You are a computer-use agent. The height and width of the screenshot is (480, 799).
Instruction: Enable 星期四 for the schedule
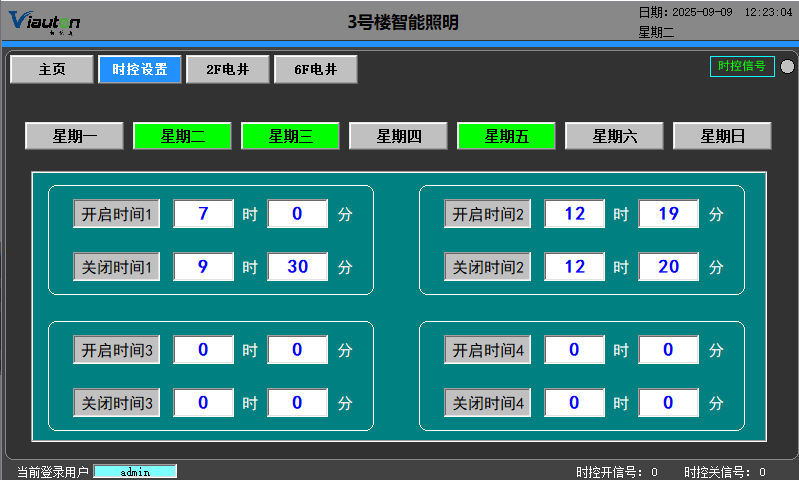tap(398, 136)
